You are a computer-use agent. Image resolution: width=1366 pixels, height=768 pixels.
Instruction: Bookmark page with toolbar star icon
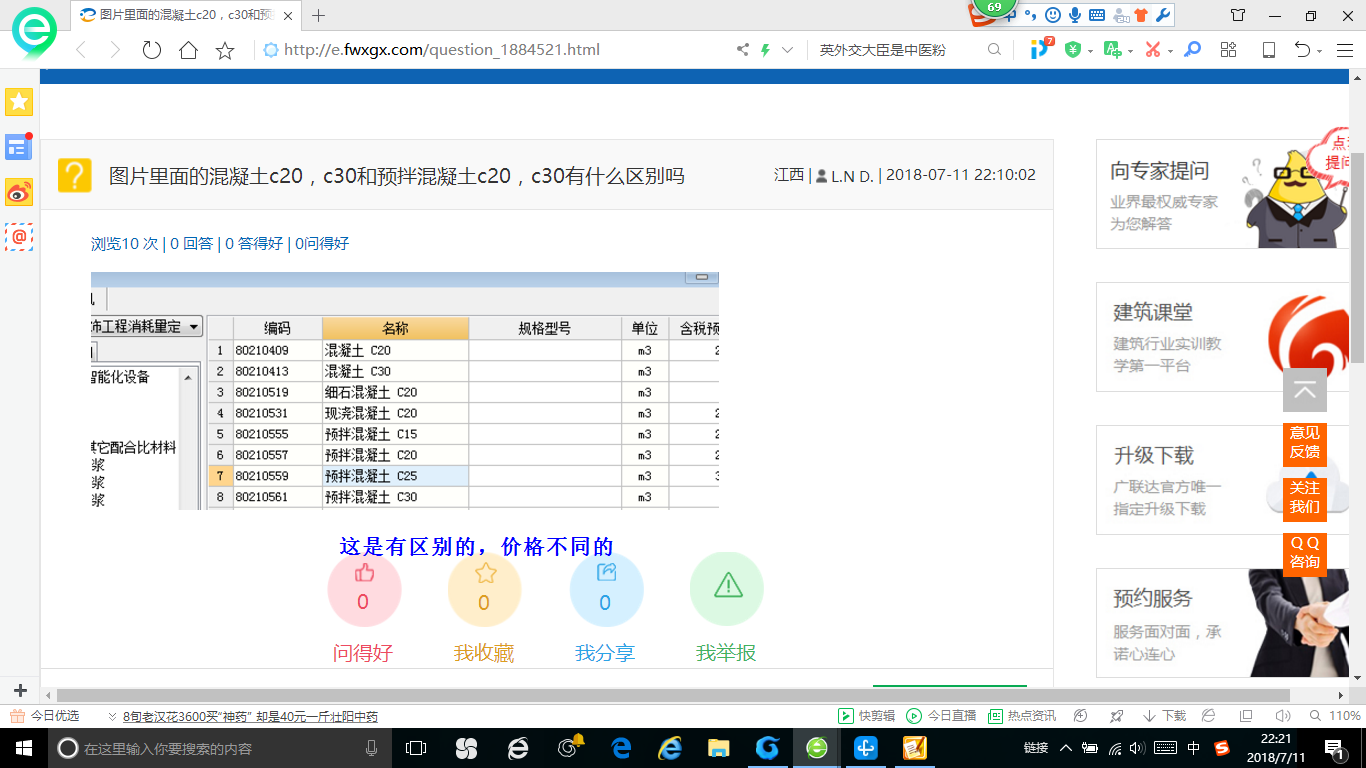coord(225,50)
